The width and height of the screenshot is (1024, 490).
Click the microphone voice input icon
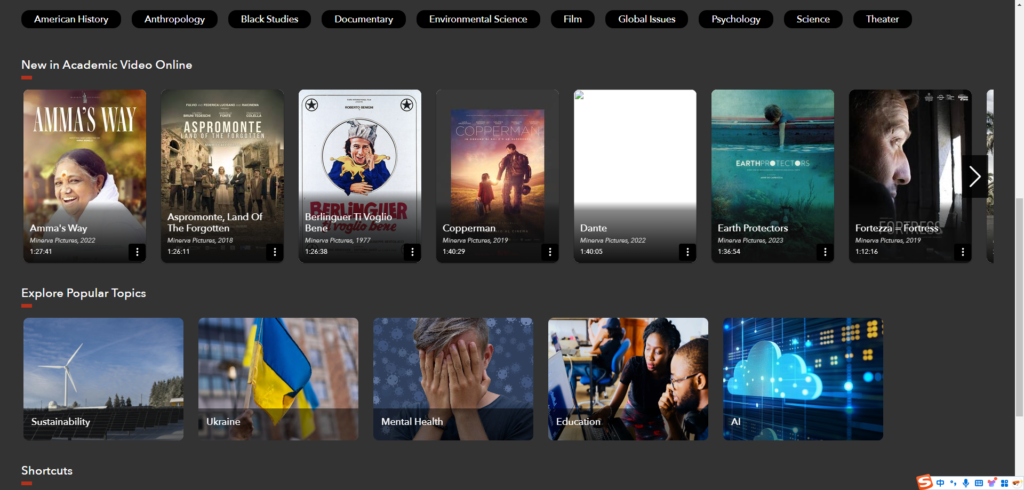coord(966,483)
